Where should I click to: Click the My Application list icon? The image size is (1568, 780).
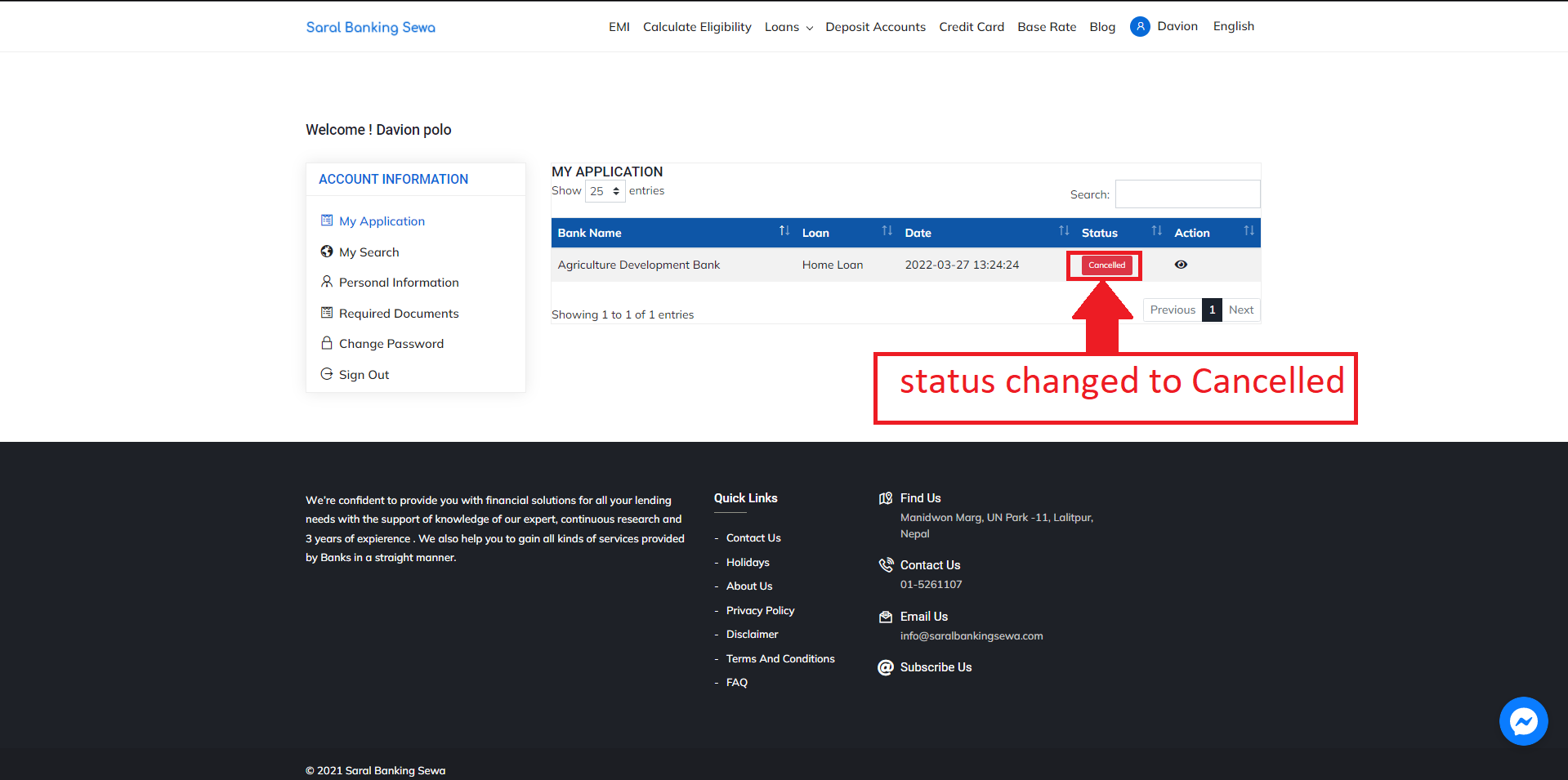[x=327, y=221]
